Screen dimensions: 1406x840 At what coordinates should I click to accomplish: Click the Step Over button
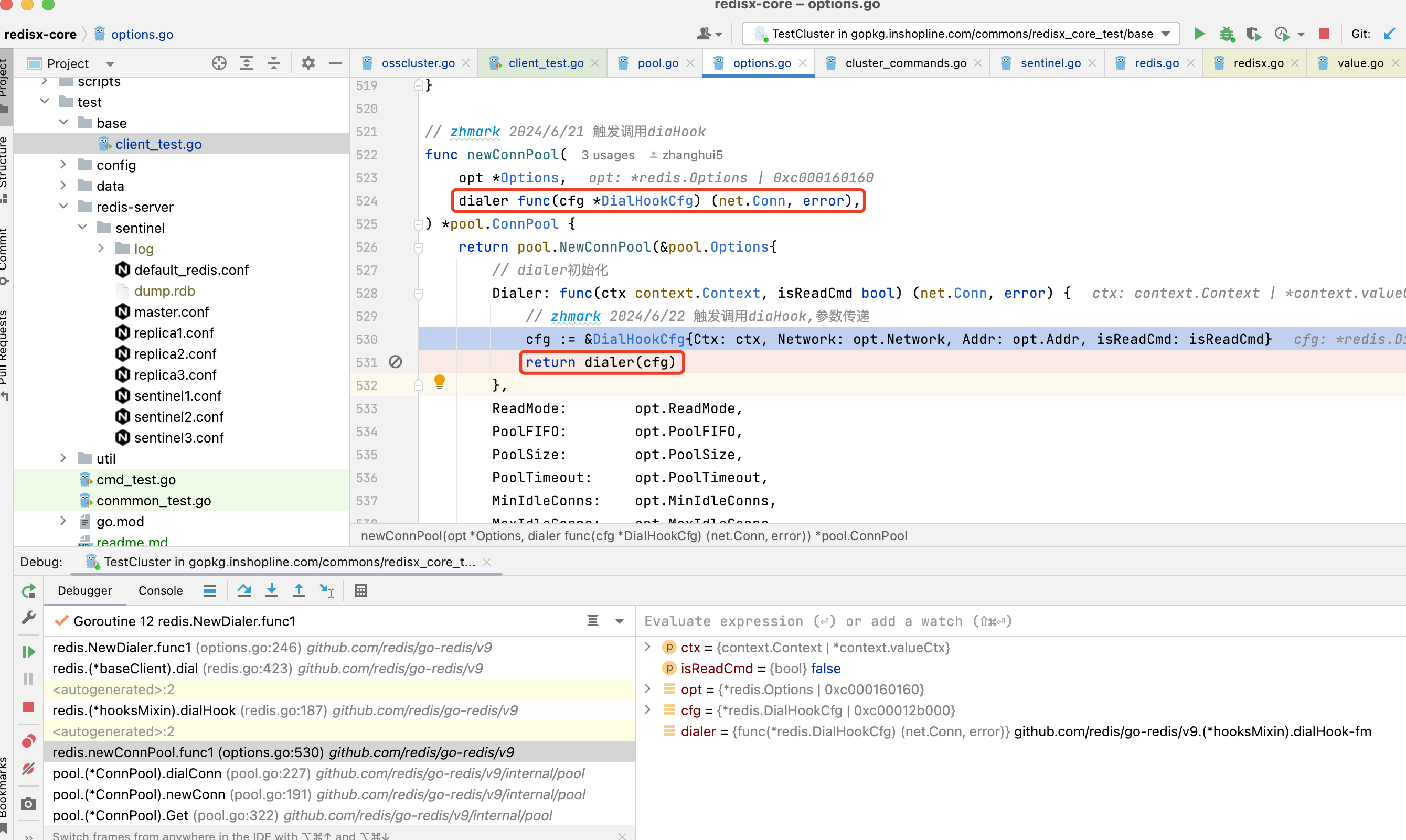pyautogui.click(x=244, y=590)
